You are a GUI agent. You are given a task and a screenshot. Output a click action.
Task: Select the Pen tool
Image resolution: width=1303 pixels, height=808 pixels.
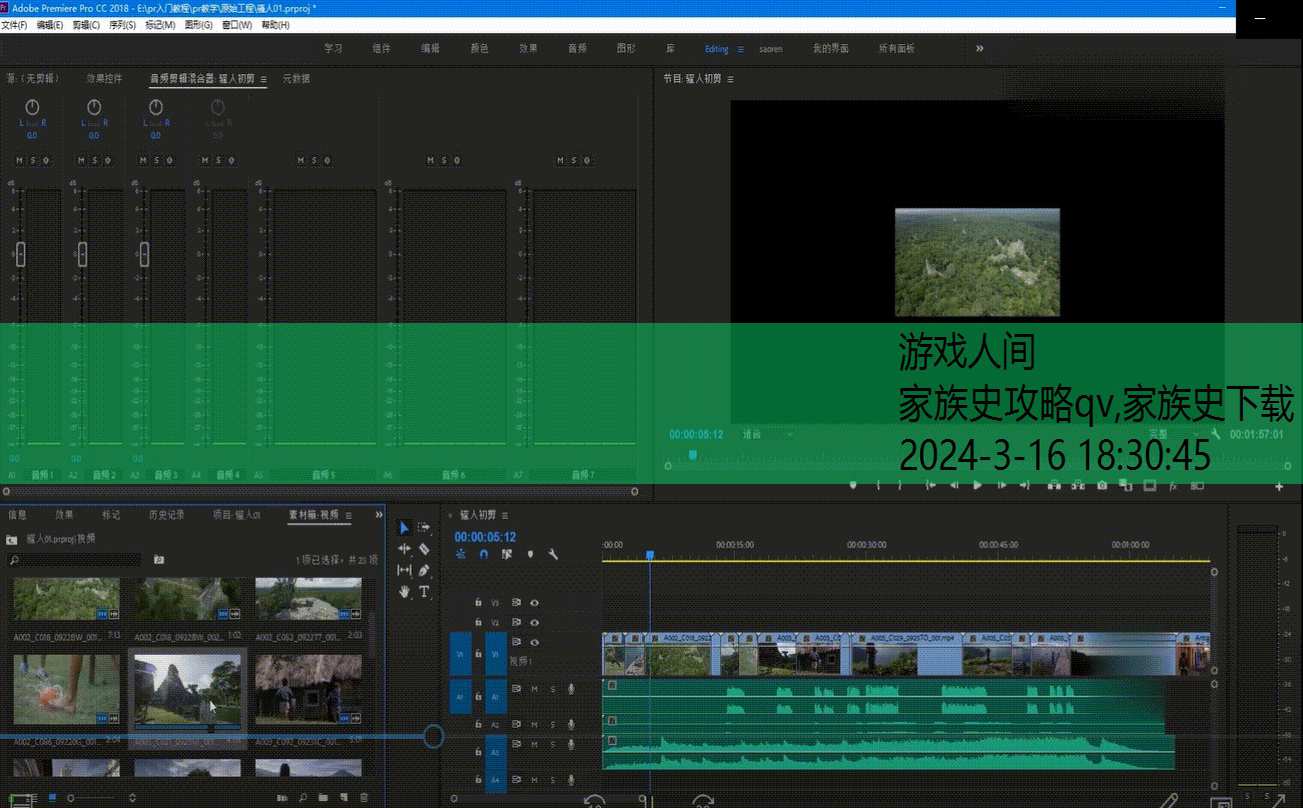click(x=424, y=570)
